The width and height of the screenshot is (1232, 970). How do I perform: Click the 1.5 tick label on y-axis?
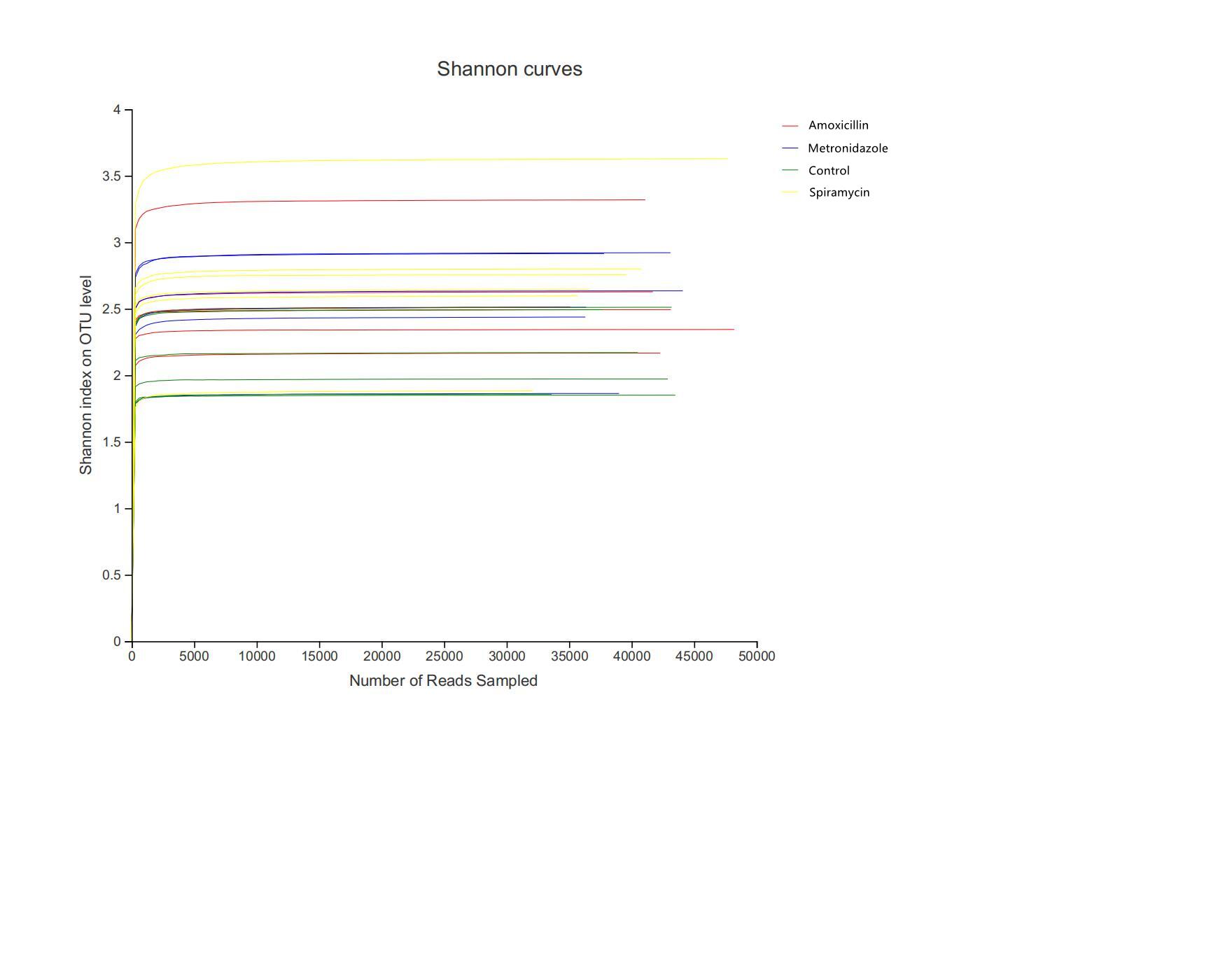pos(111,442)
